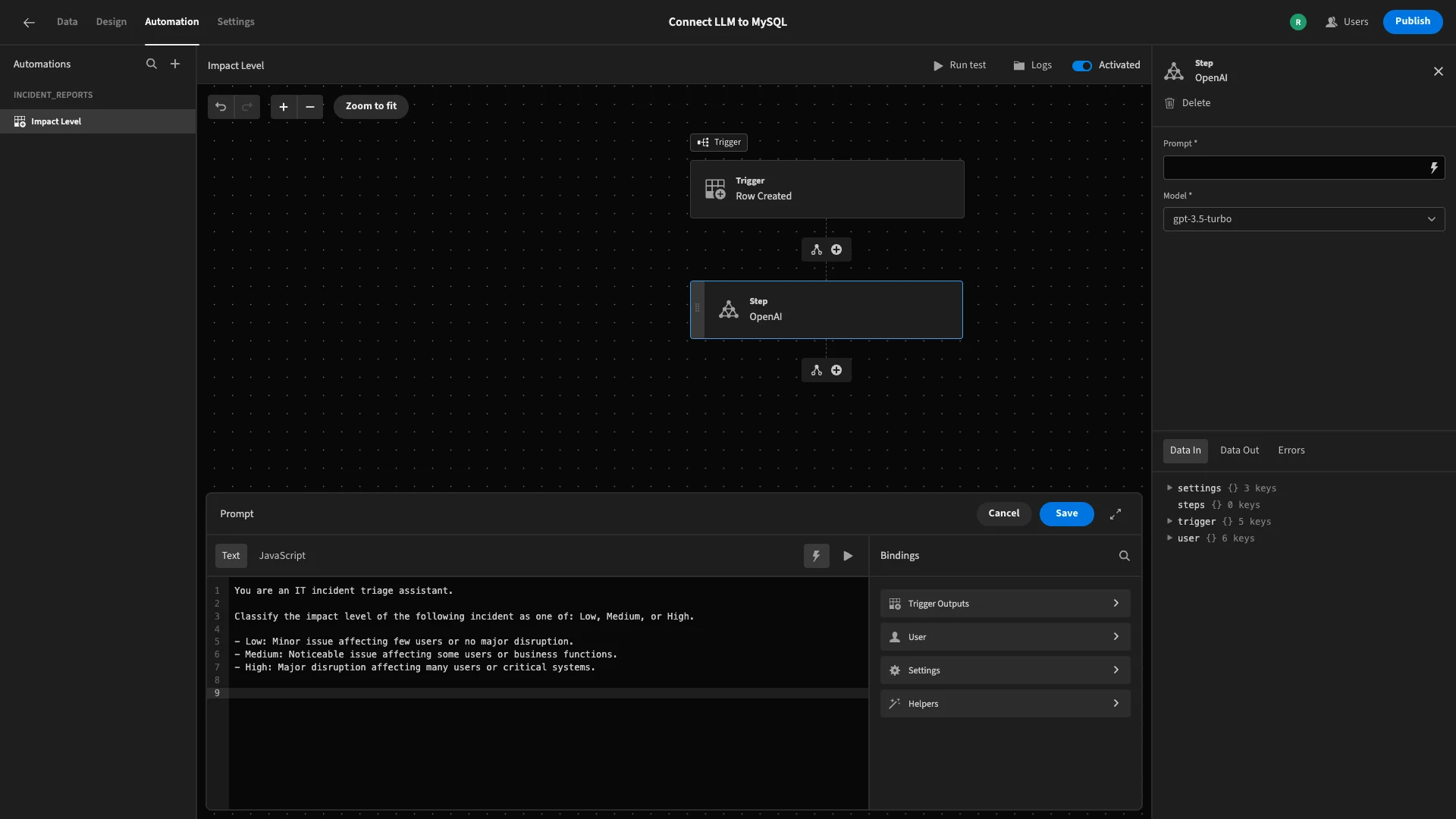Add a branch below the OpenAI step
Viewport: 1456px width, 819px height.
[817, 370]
